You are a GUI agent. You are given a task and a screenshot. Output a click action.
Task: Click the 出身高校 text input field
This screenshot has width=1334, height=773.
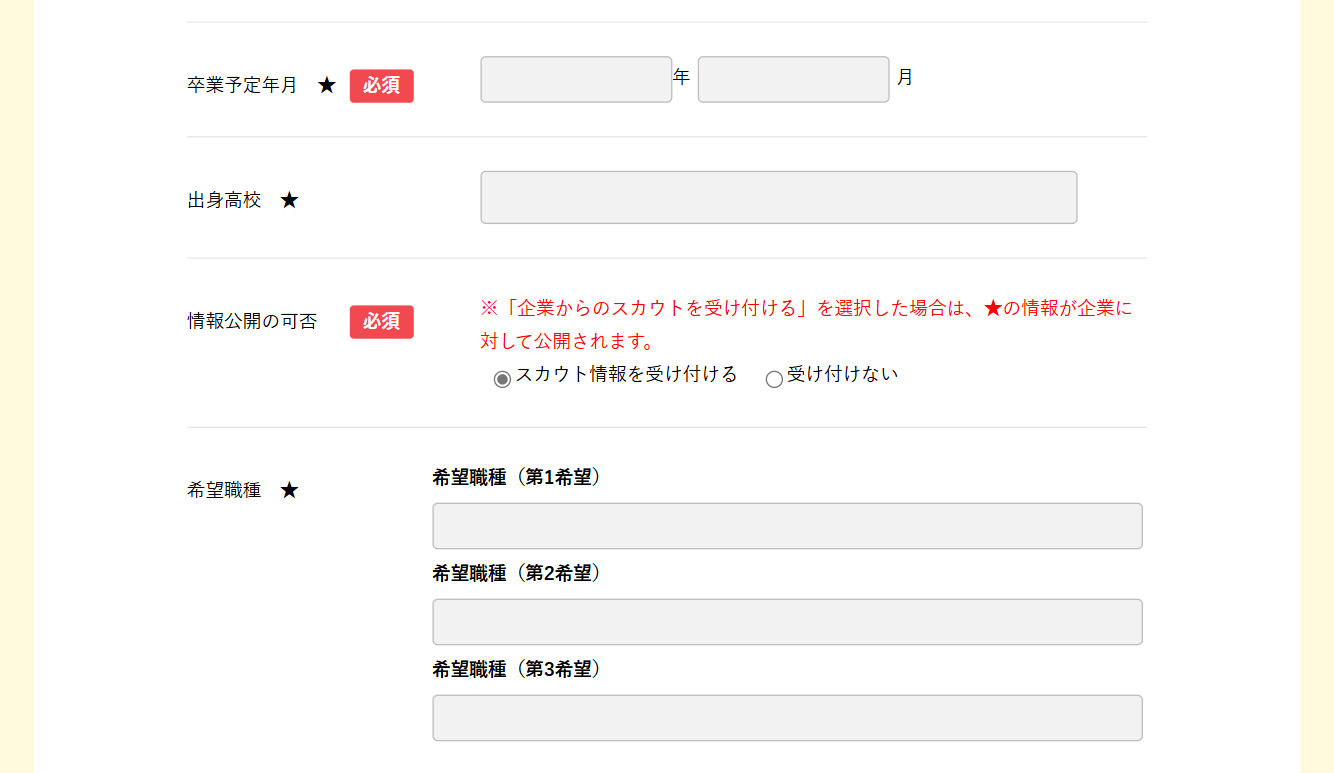tap(779, 197)
